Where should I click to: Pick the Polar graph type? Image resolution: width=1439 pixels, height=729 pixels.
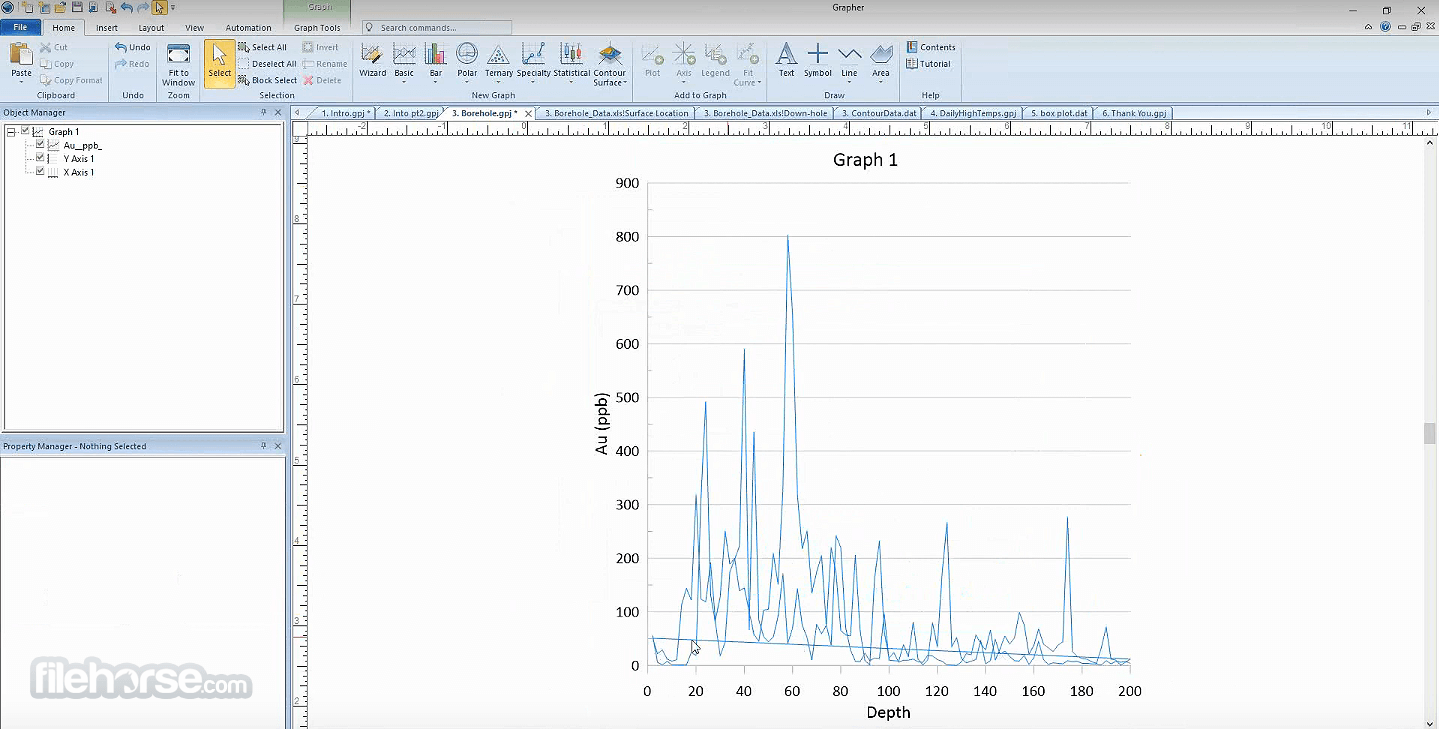467,60
